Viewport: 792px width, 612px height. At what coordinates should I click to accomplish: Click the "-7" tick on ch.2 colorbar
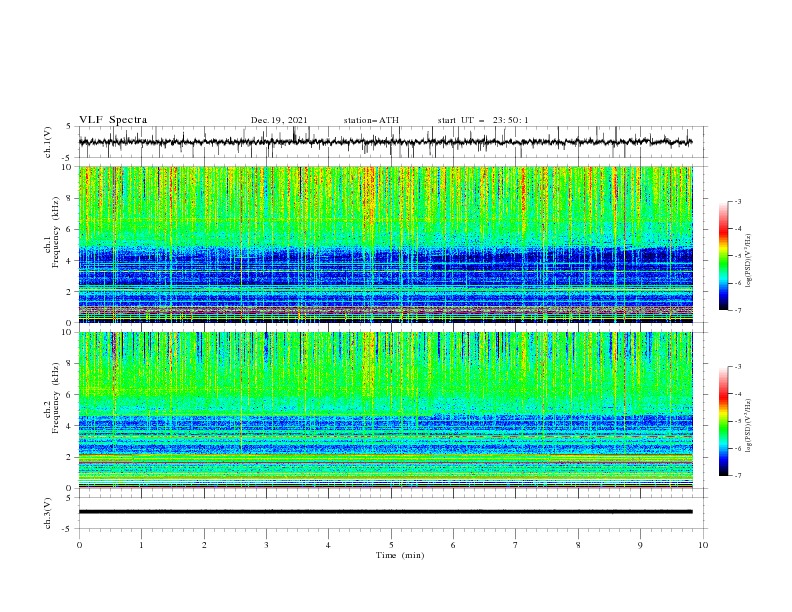(737, 476)
